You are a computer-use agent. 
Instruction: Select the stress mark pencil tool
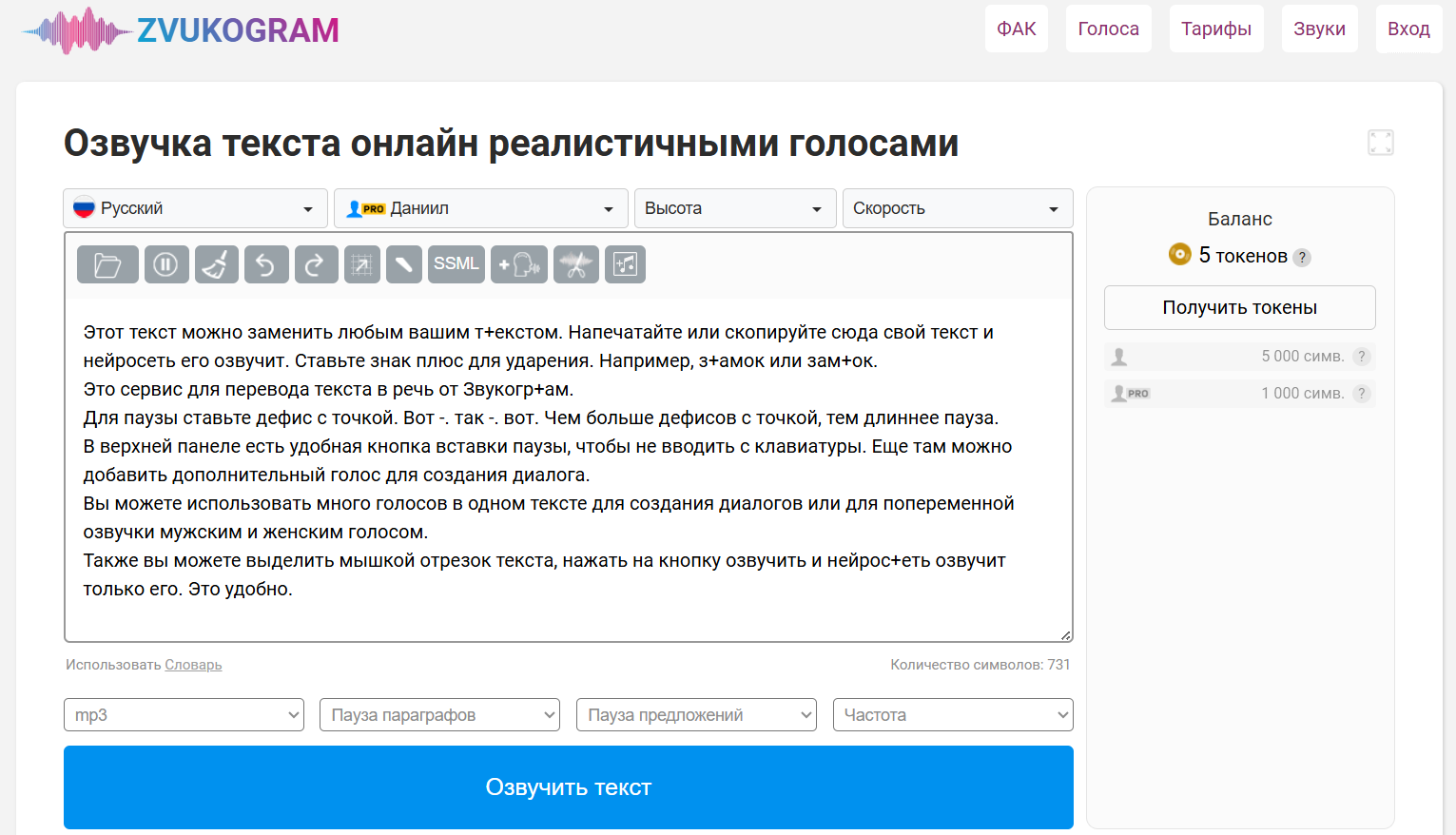pos(404,264)
